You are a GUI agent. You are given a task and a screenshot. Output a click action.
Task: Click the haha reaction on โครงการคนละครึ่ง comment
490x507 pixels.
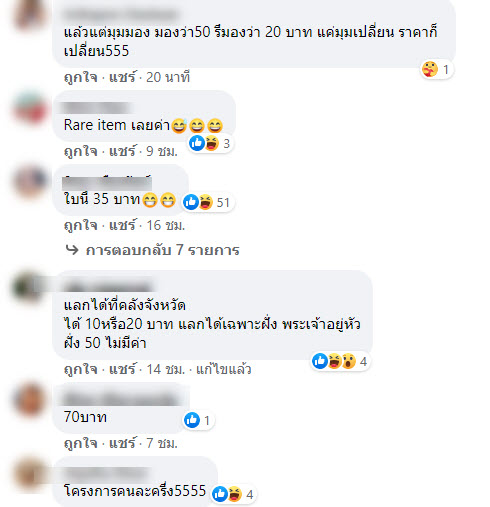[x=235, y=494]
